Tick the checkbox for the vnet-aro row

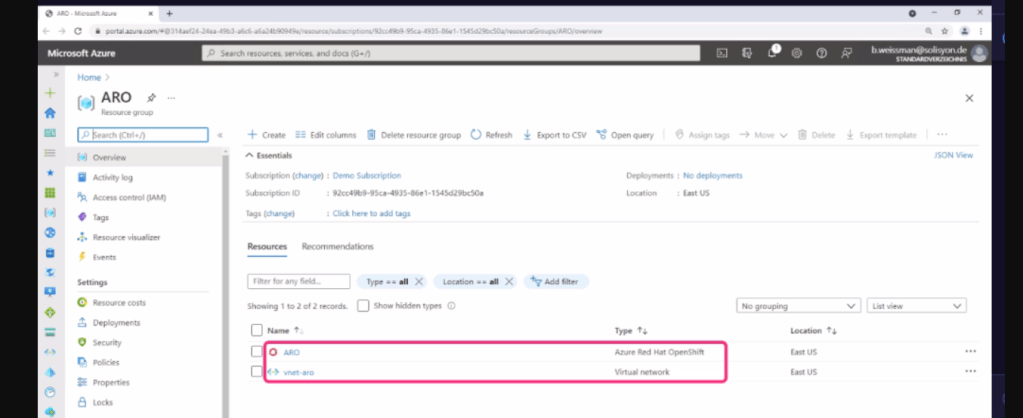click(x=257, y=371)
